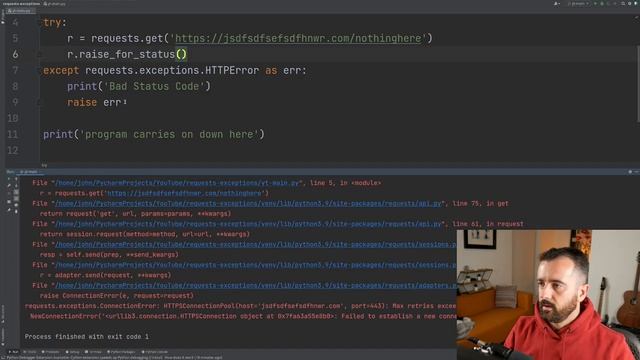640x360 pixels.
Task: Click the Debug bug icon in top toolbar
Action: (x=602, y=4)
